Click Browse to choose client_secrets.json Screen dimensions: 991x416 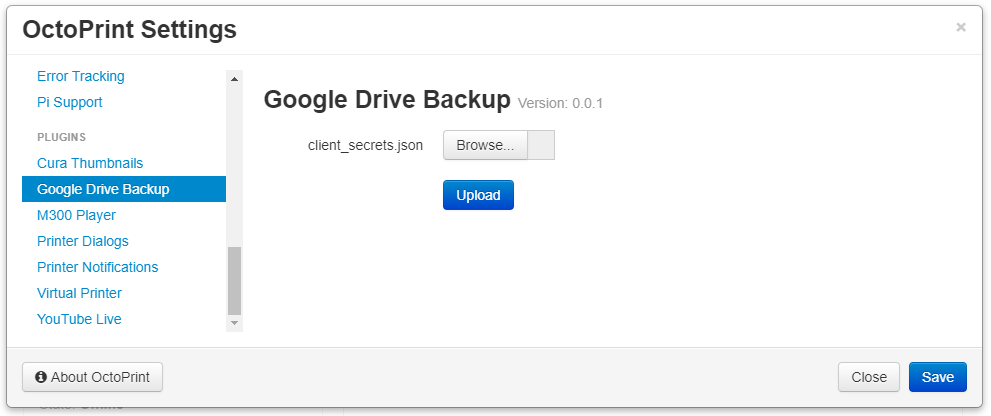485,145
